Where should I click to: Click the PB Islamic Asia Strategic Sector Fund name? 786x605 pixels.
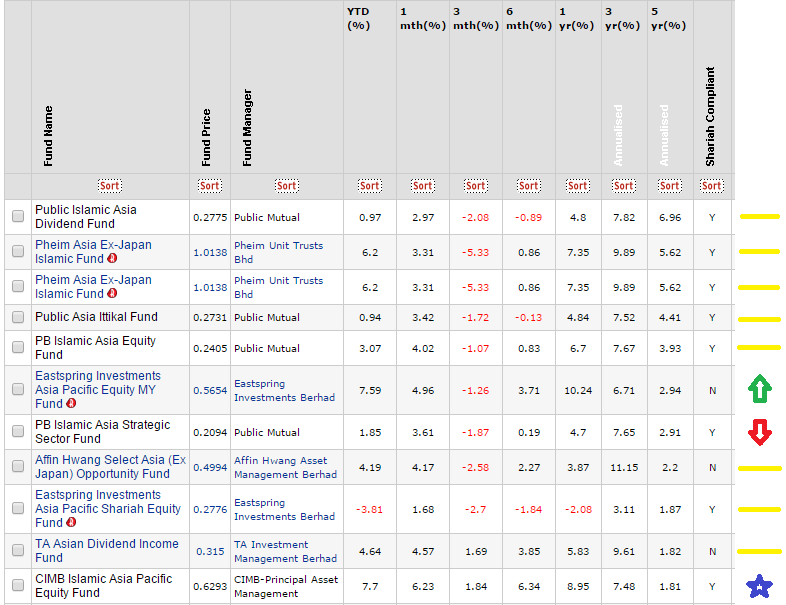click(x=103, y=432)
